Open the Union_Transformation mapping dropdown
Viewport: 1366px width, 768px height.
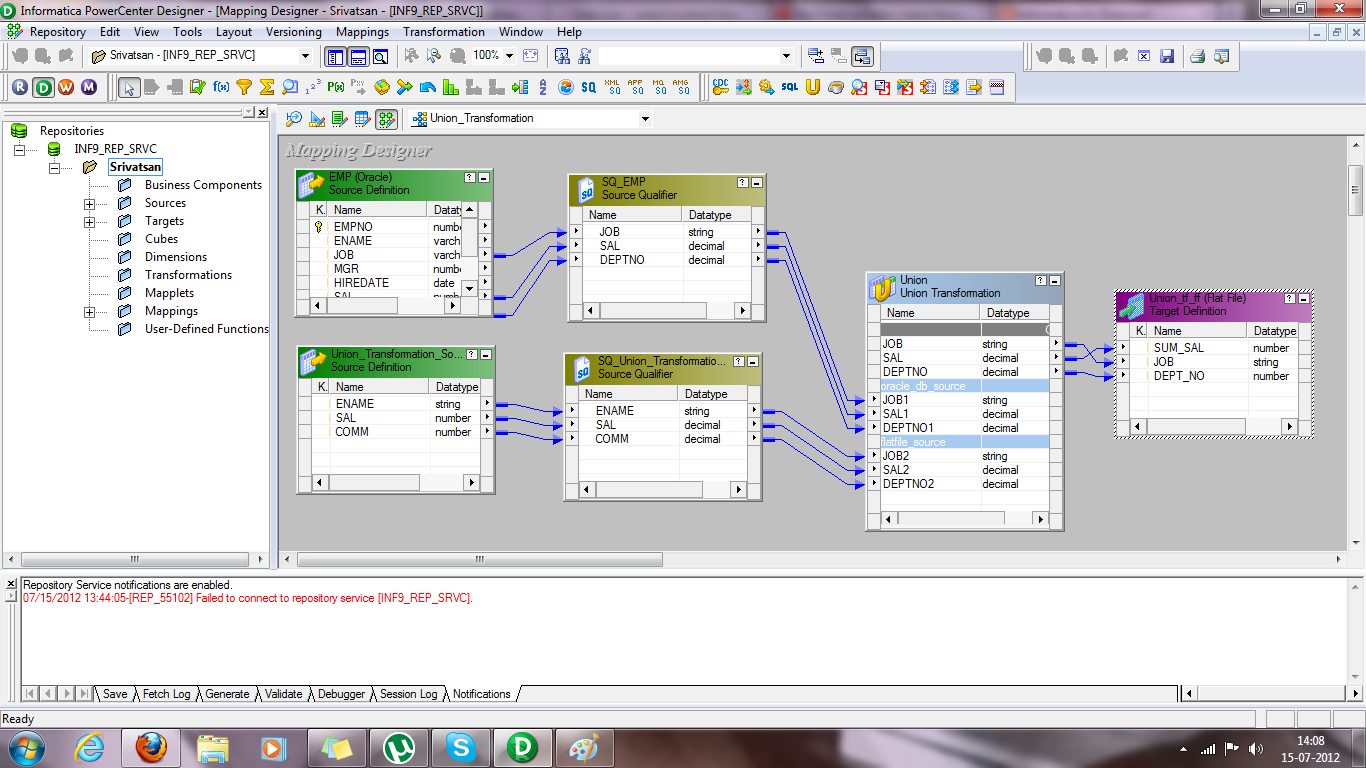pyautogui.click(x=644, y=118)
